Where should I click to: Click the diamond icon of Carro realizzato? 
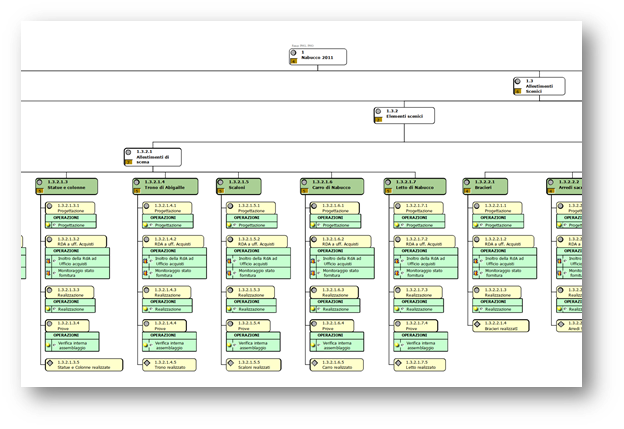[x=312, y=364]
